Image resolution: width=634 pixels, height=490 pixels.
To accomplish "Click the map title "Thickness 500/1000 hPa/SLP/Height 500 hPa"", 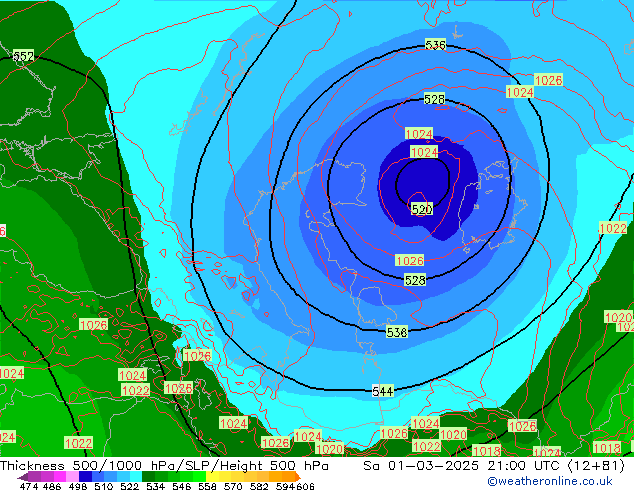I will (x=165, y=466).
